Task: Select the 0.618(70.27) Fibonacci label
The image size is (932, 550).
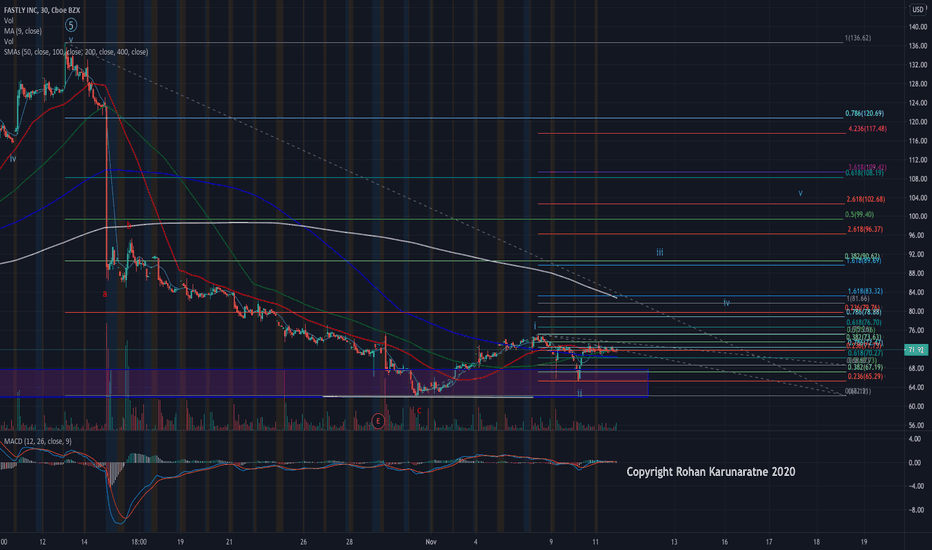Action: click(x=865, y=353)
